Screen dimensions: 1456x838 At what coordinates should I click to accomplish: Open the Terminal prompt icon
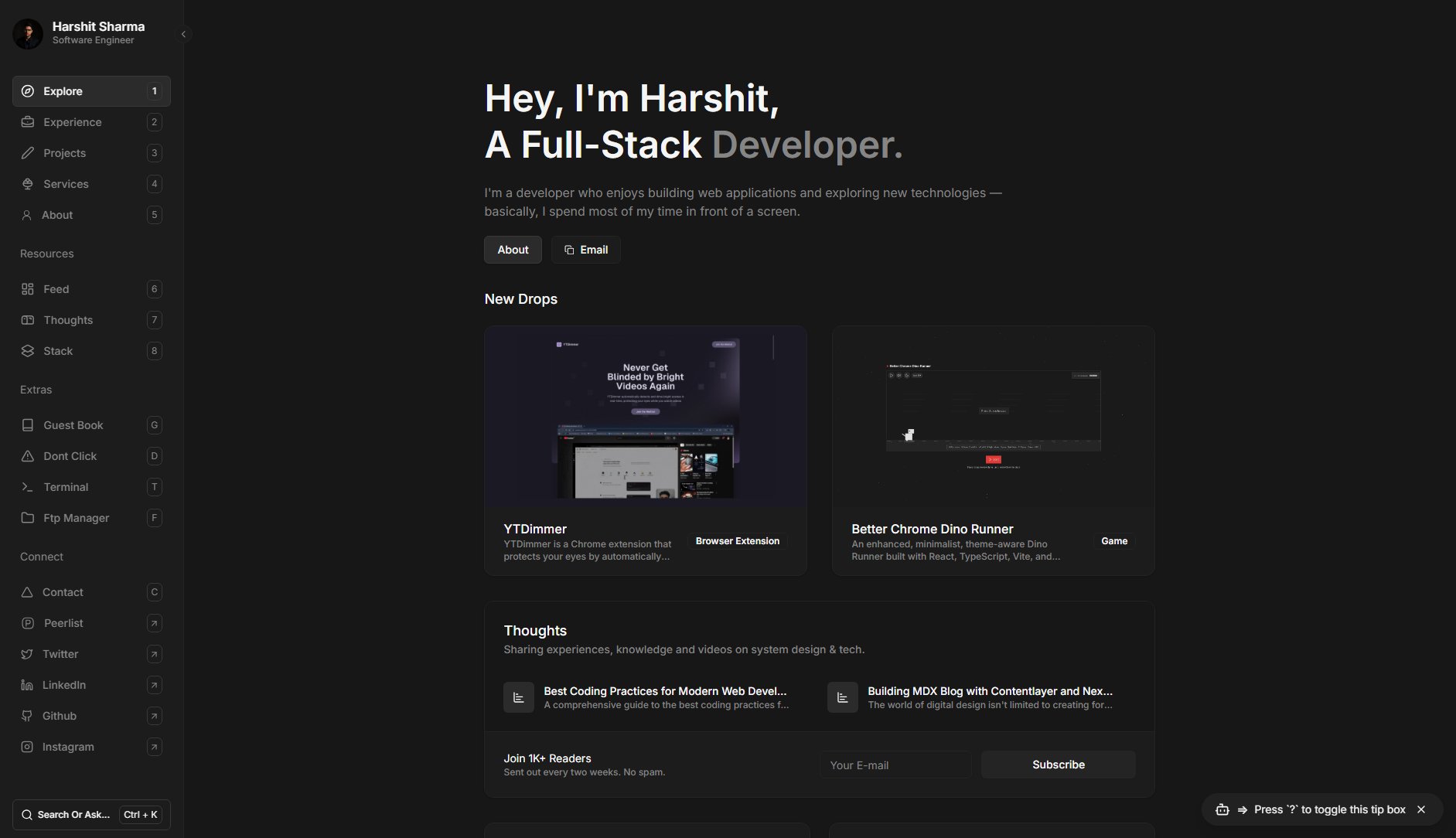[28, 487]
